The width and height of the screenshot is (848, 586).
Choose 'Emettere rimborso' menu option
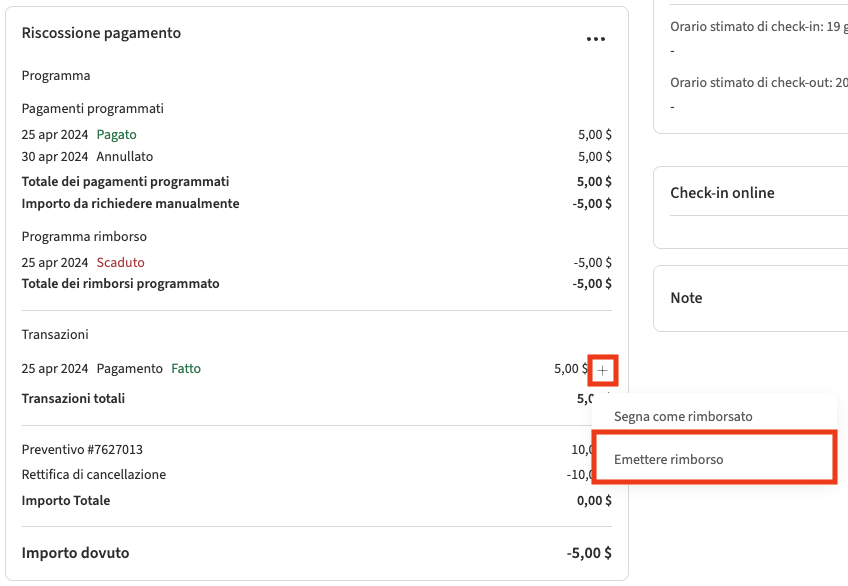pyautogui.click(x=668, y=459)
